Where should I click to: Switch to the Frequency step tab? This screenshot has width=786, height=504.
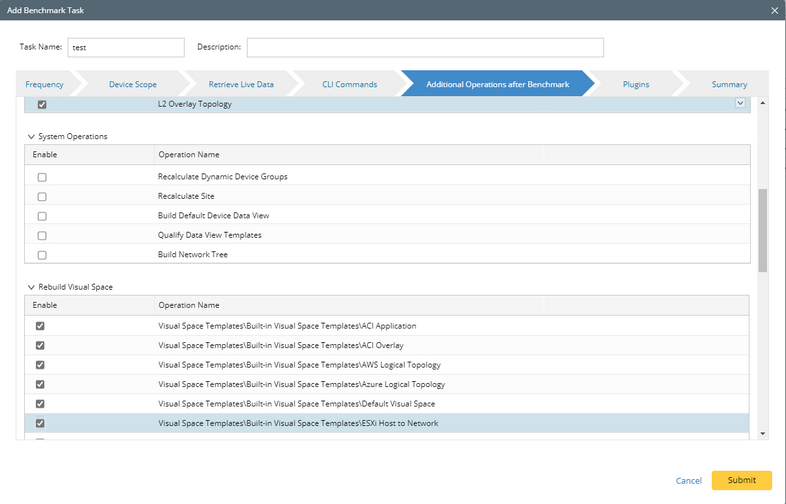pyautogui.click(x=45, y=84)
